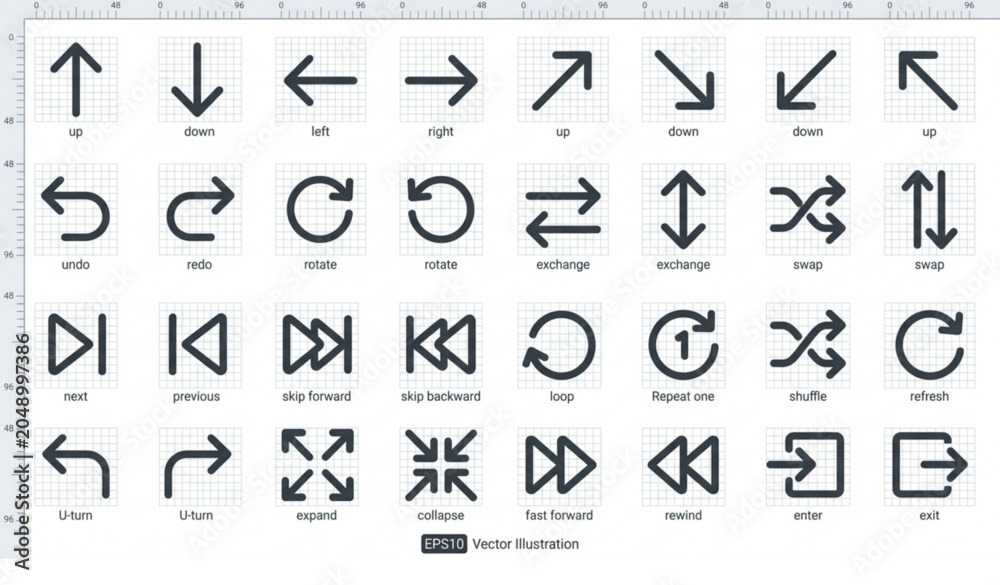
Task: Select the left-pointing arrow icon
Action: coord(320,80)
